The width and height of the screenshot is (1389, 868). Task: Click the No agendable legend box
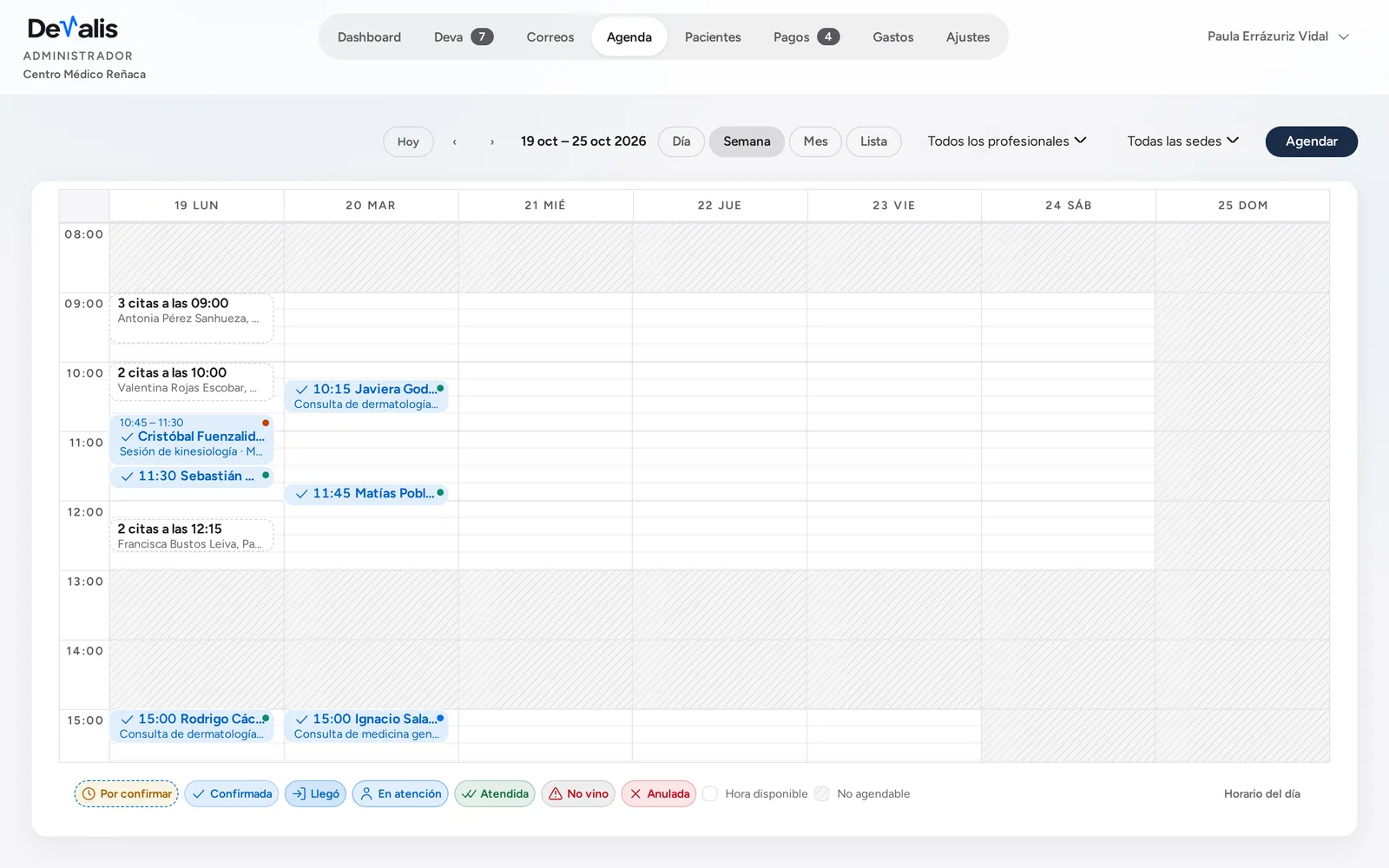pyautogui.click(x=822, y=793)
